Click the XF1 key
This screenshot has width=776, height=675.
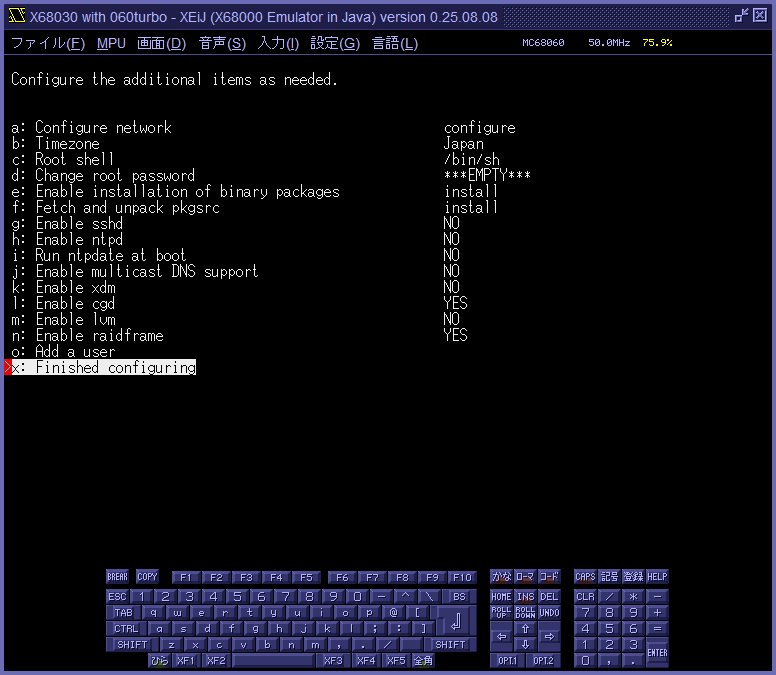click(x=186, y=661)
